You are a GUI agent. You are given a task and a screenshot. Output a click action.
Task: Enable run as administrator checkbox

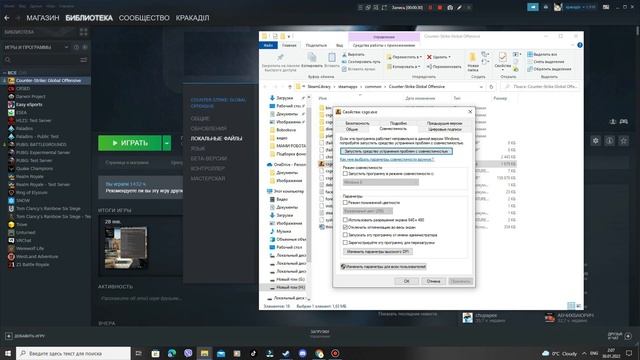tap(345, 235)
